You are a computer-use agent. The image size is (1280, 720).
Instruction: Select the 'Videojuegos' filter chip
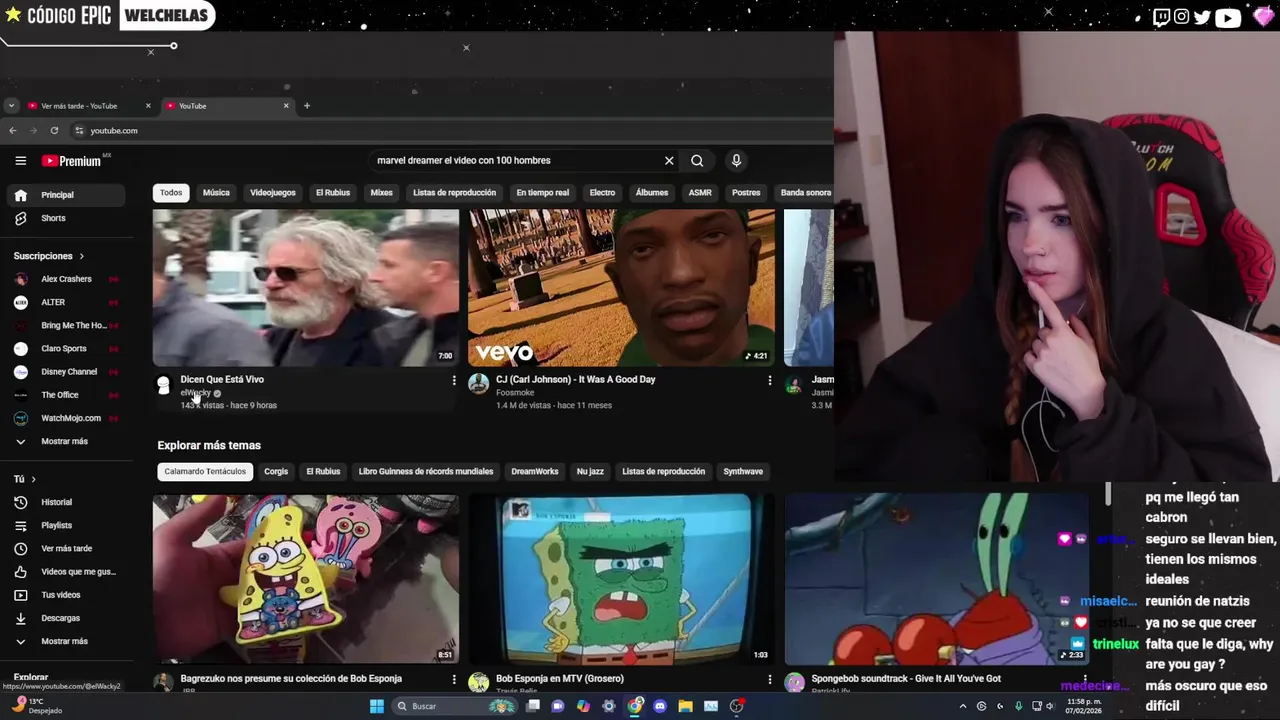[x=273, y=192]
